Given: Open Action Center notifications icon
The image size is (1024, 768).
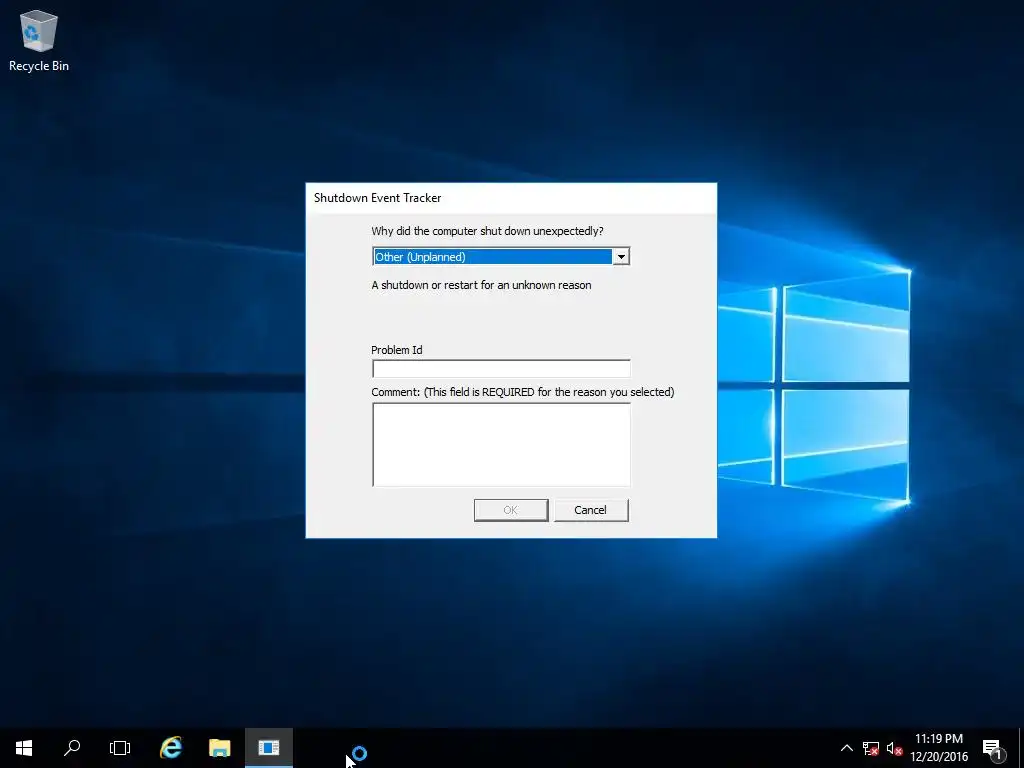Looking at the screenshot, I should 994,748.
